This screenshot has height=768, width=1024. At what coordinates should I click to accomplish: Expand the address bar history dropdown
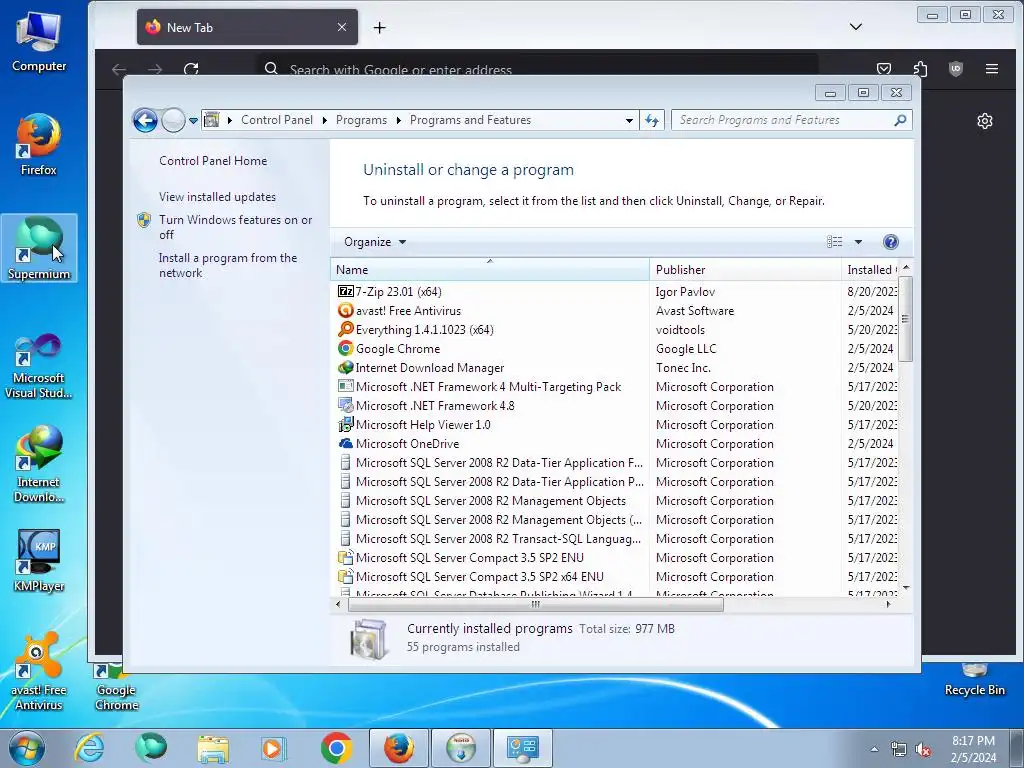tap(629, 120)
